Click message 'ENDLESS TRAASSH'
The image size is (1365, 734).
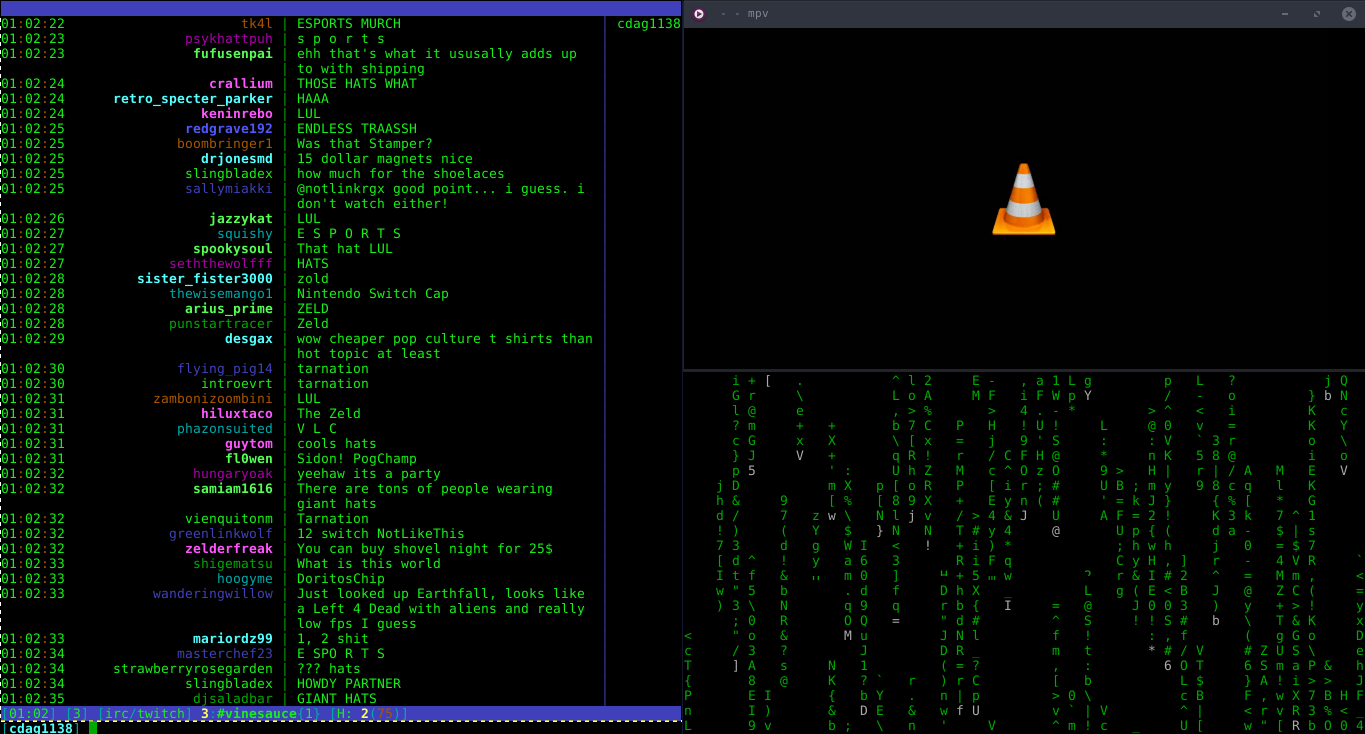point(357,129)
